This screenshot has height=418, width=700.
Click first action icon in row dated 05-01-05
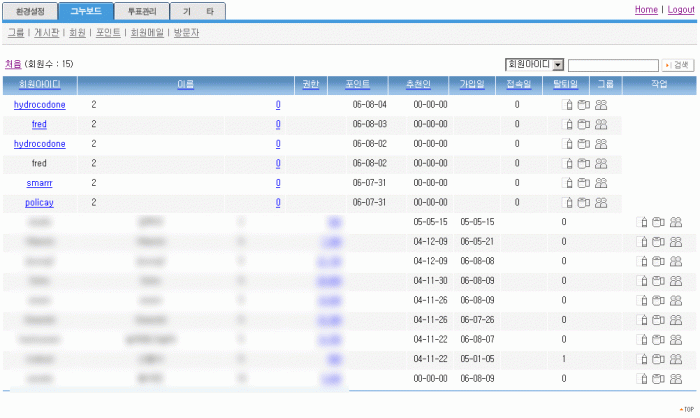pyautogui.click(x=642, y=359)
